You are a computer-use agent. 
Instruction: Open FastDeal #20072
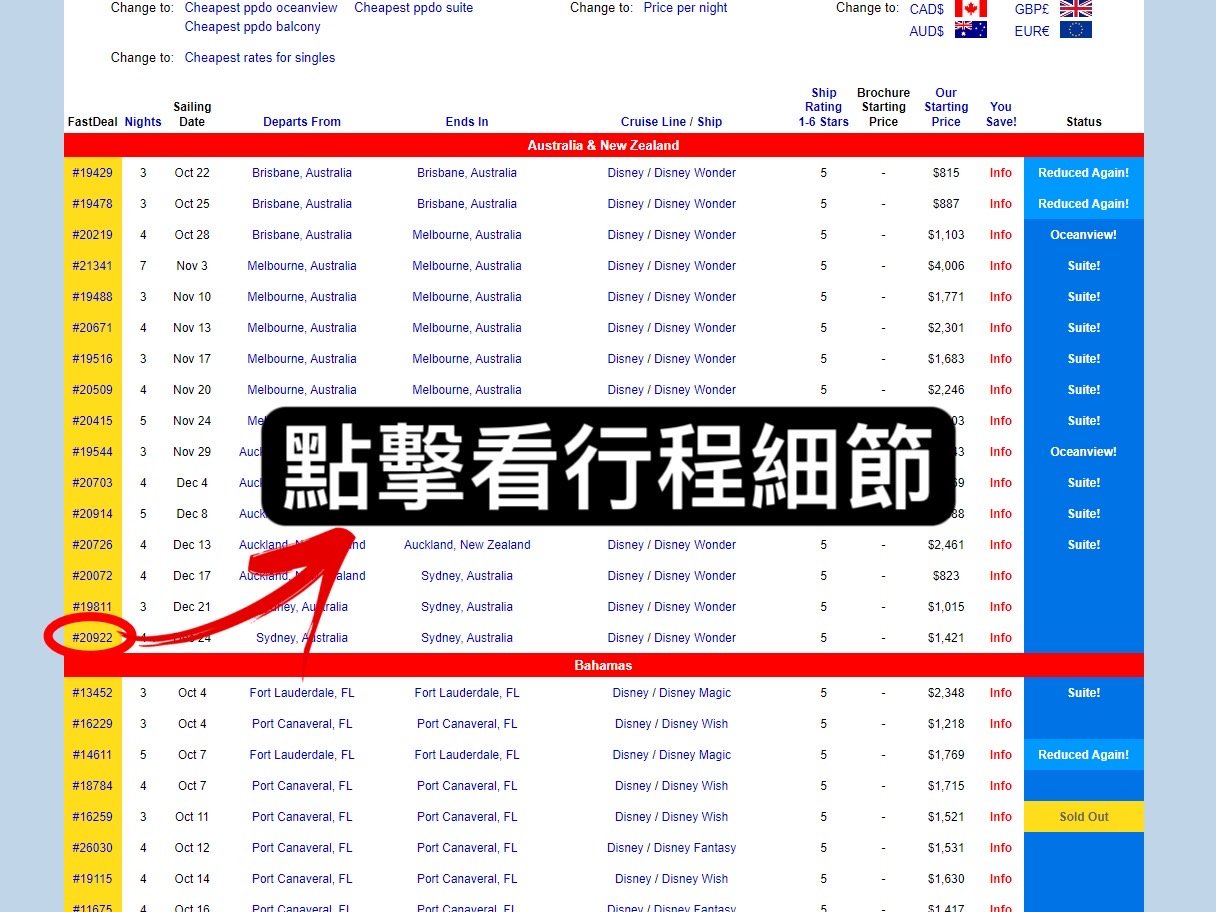click(93, 576)
